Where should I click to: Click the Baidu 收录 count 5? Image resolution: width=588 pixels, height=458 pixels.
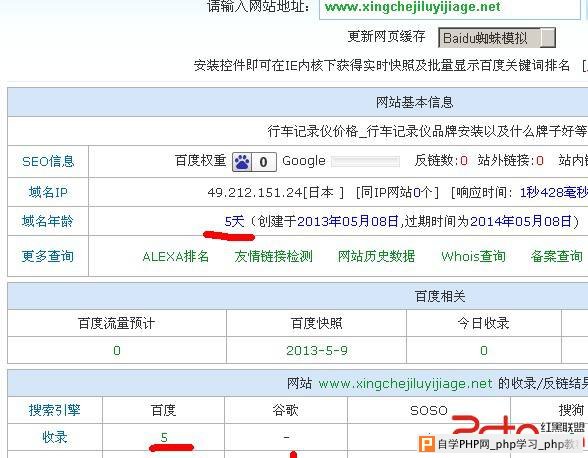tap(164, 437)
